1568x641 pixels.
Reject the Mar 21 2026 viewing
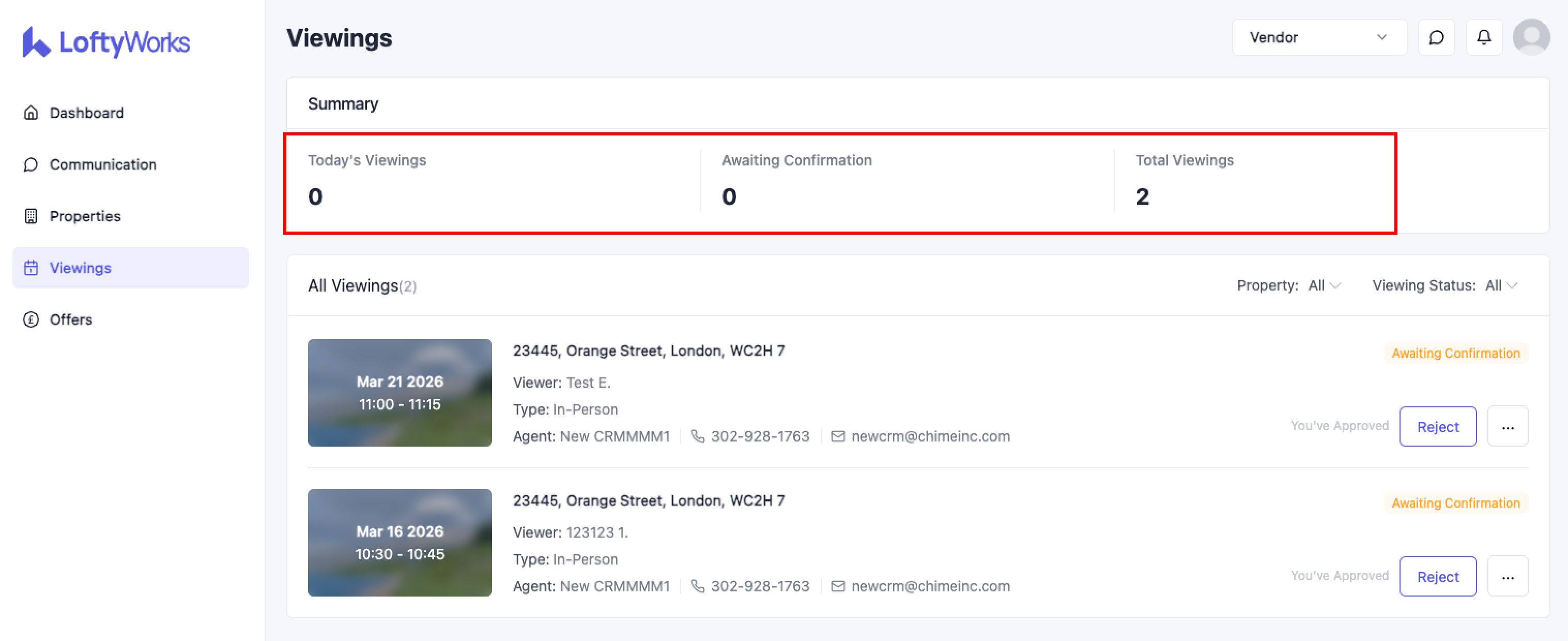click(1438, 426)
